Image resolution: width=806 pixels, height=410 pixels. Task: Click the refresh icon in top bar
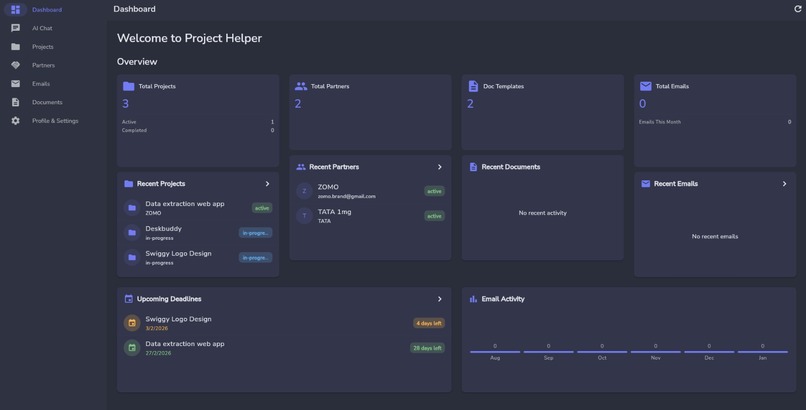point(798,9)
